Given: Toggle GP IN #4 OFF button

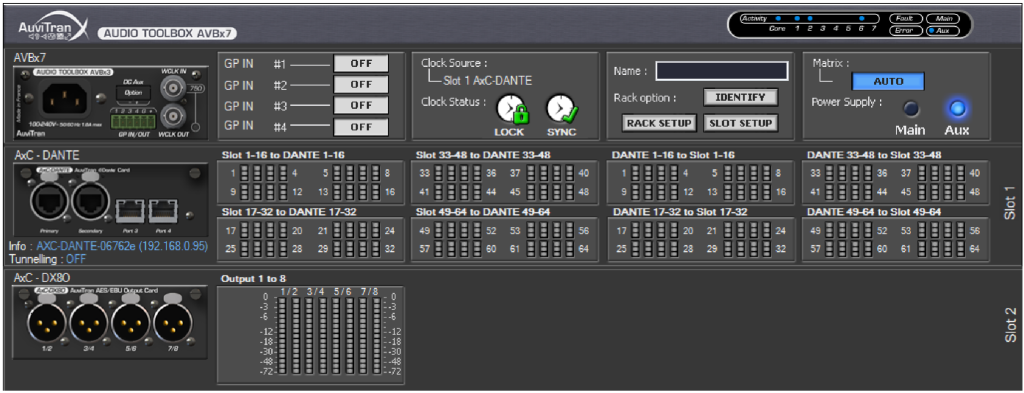Looking at the screenshot, I should 361,127.
